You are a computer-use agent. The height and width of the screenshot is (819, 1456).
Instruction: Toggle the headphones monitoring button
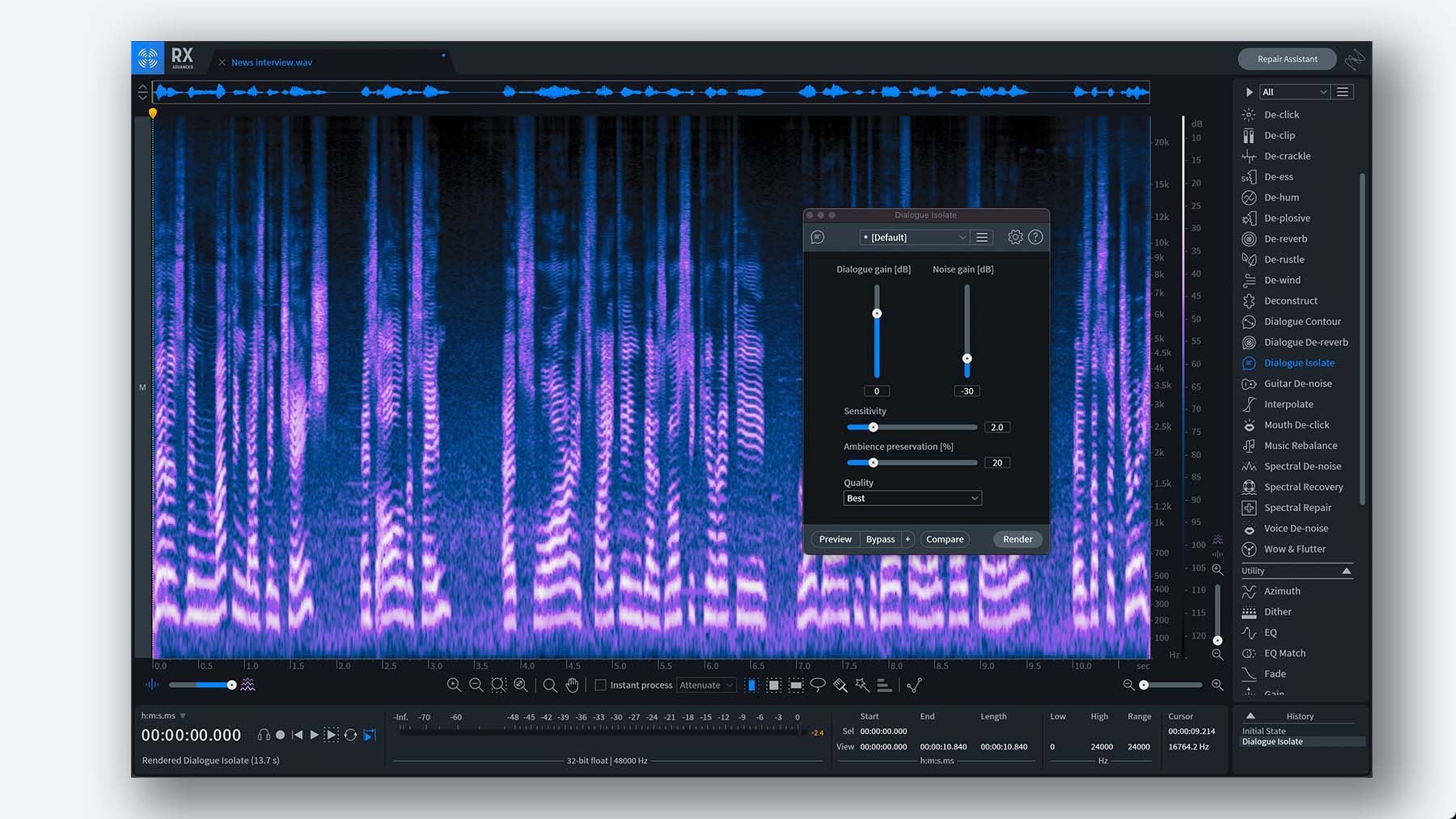tap(264, 735)
